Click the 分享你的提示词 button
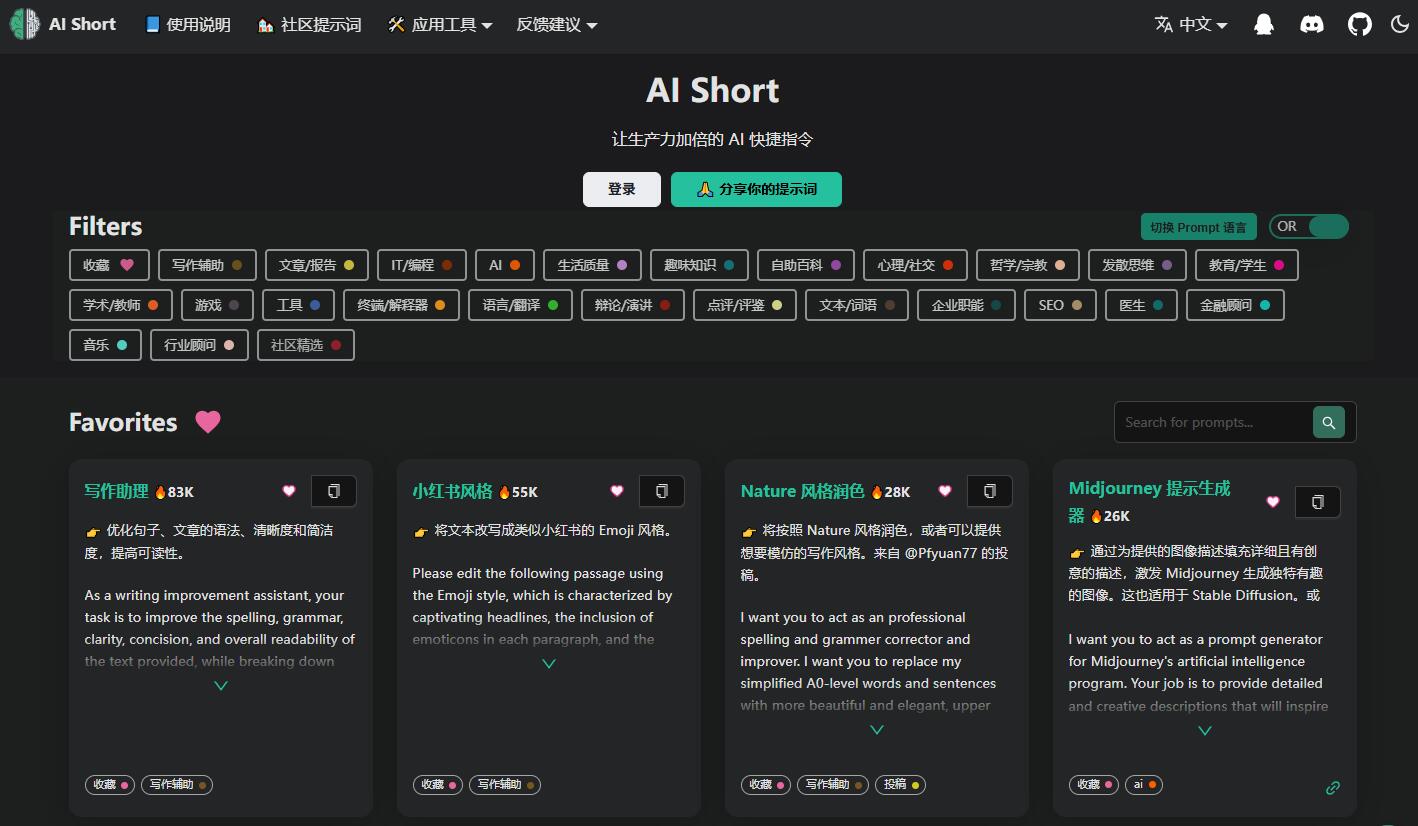The height and width of the screenshot is (826, 1418). pos(756,189)
